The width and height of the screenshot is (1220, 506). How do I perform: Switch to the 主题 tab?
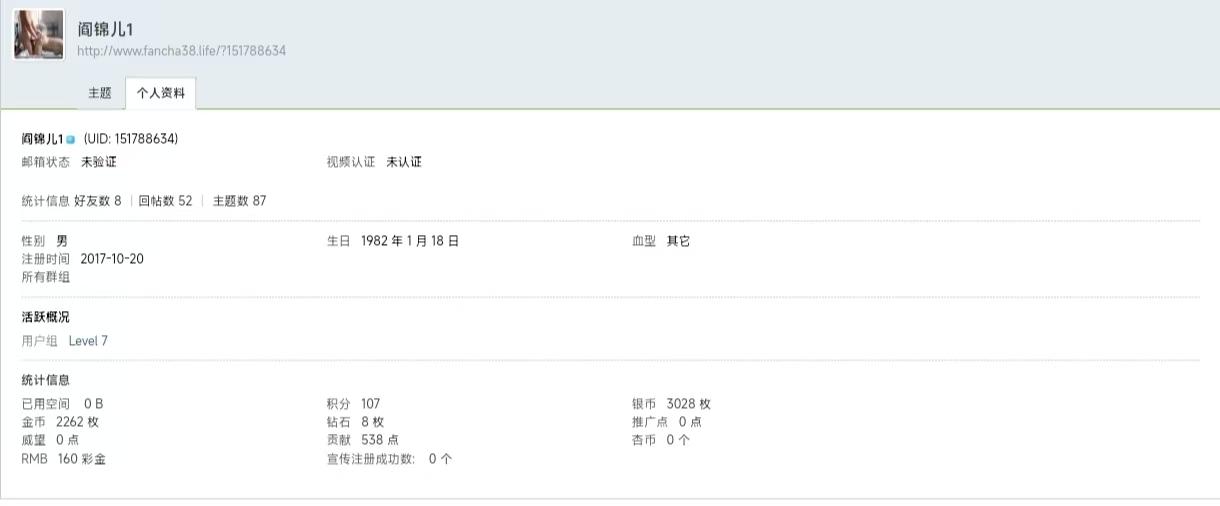point(99,93)
